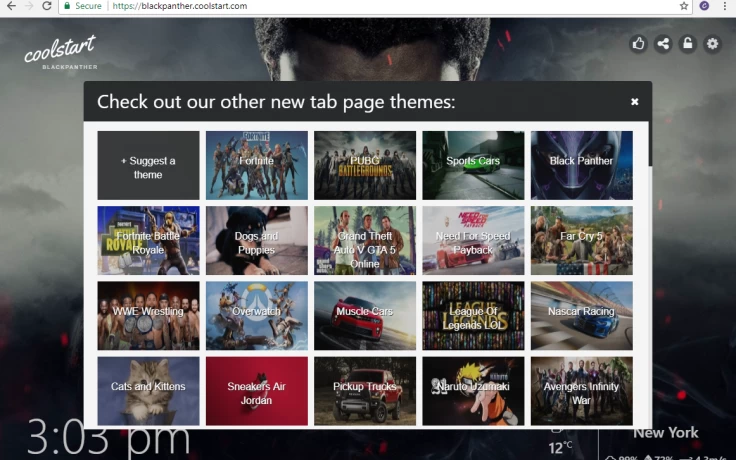The height and width of the screenshot is (460, 736).
Task: Pick the Need For Speed Payback theme
Action: pyautogui.click(x=473, y=240)
